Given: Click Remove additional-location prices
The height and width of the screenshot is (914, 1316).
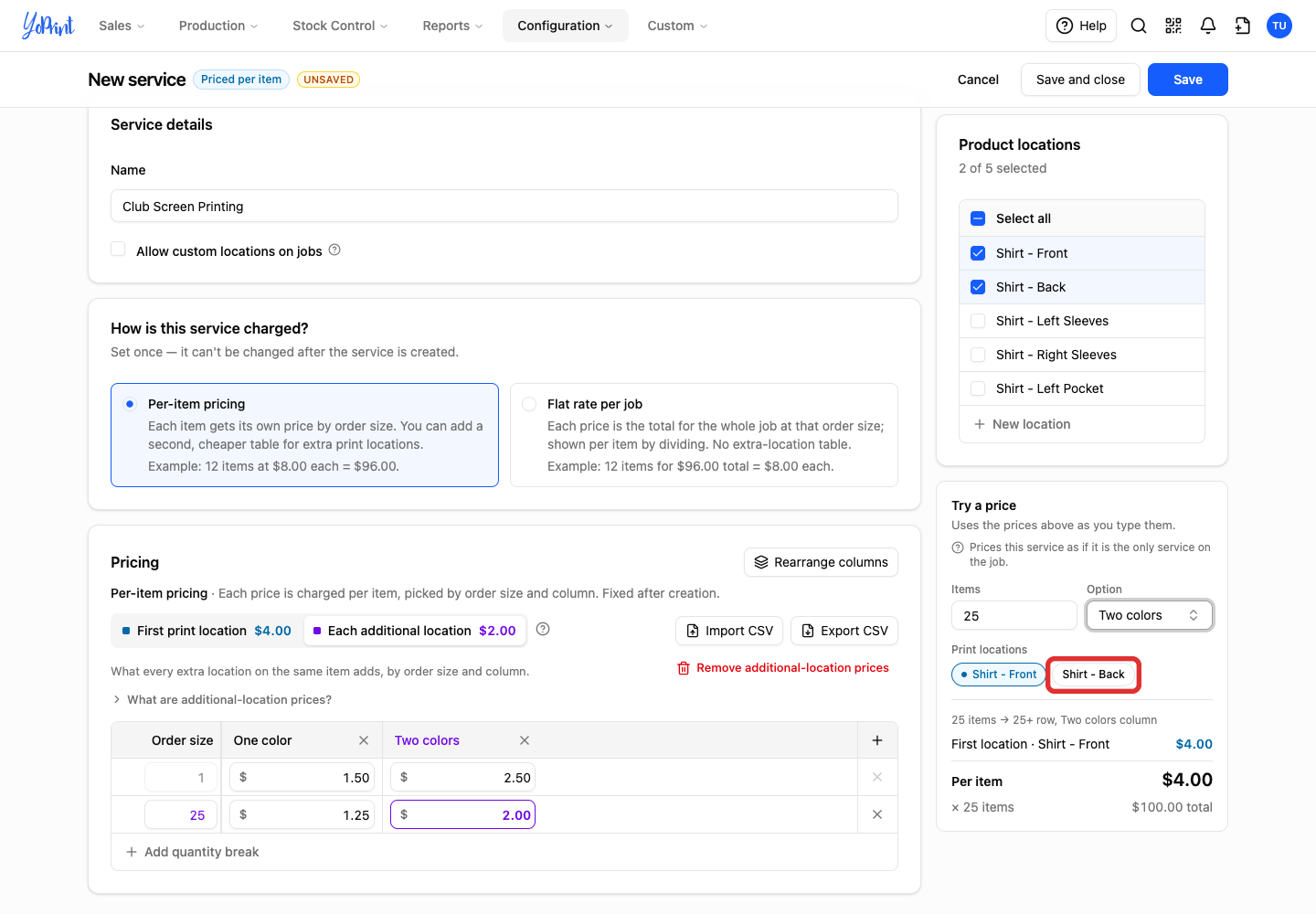Looking at the screenshot, I should pos(783,668).
